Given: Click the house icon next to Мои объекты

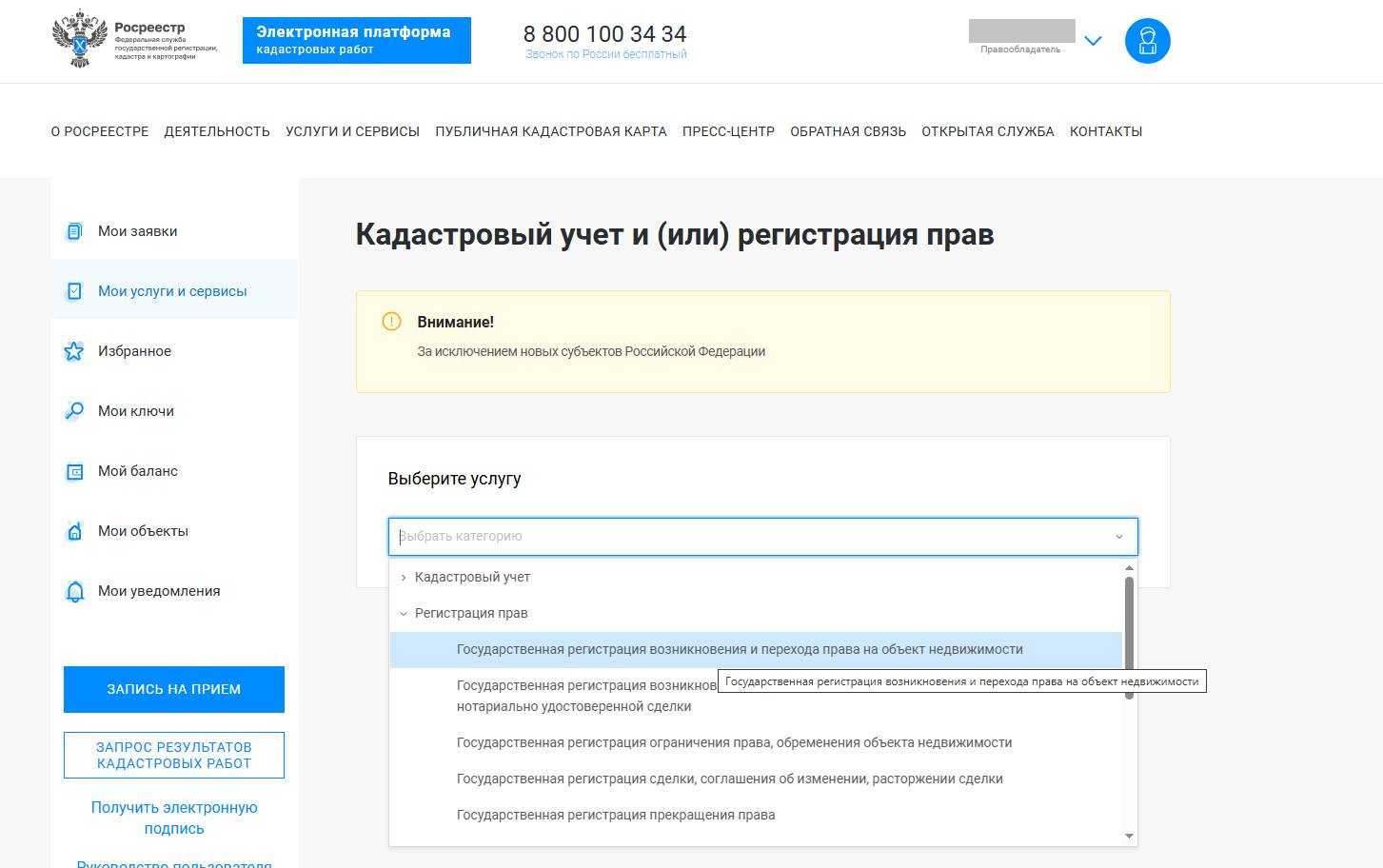Looking at the screenshot, I should coord(73,530).
